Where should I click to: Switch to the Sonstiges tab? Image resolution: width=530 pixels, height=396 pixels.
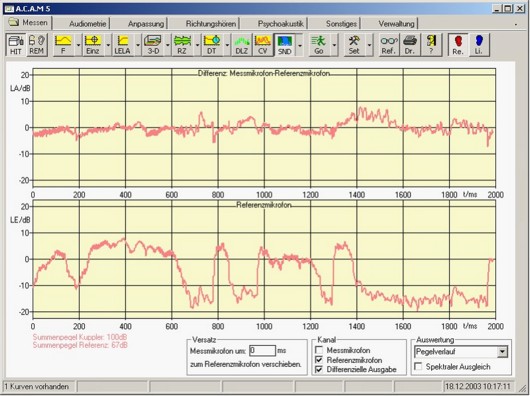click(x=341, y=24)
